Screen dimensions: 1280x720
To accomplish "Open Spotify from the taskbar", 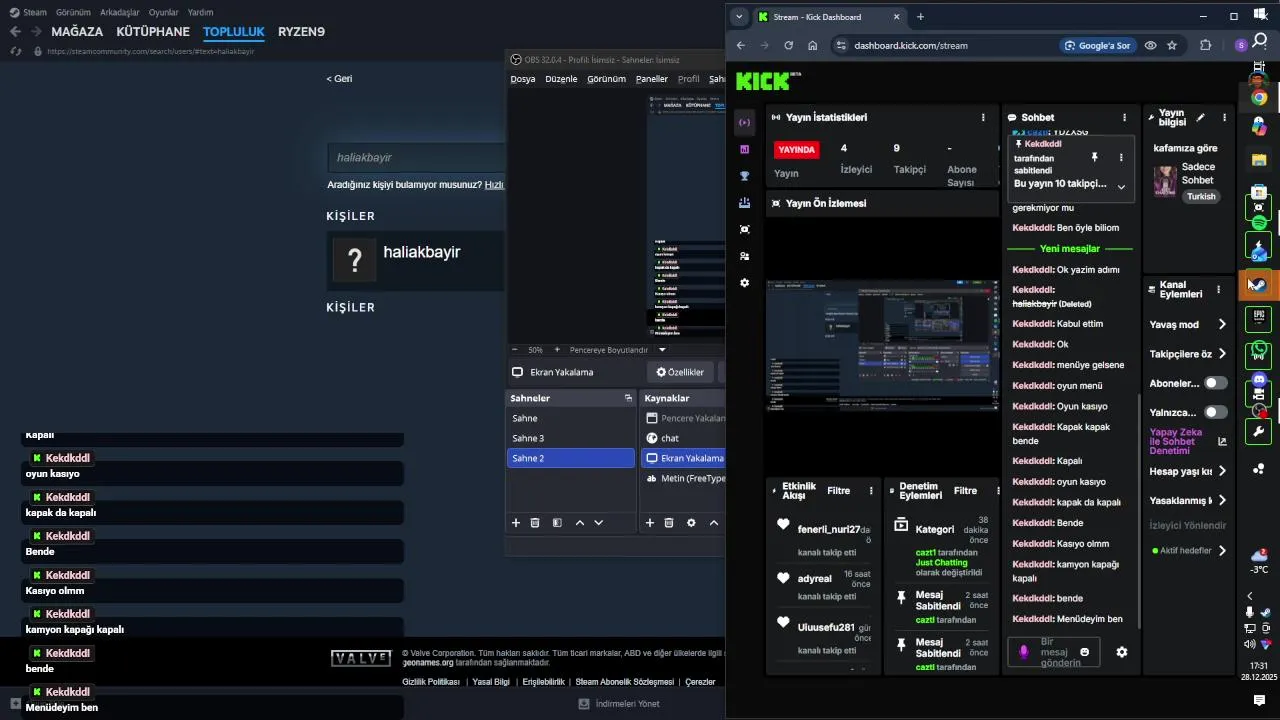I will pos(1259,222).
